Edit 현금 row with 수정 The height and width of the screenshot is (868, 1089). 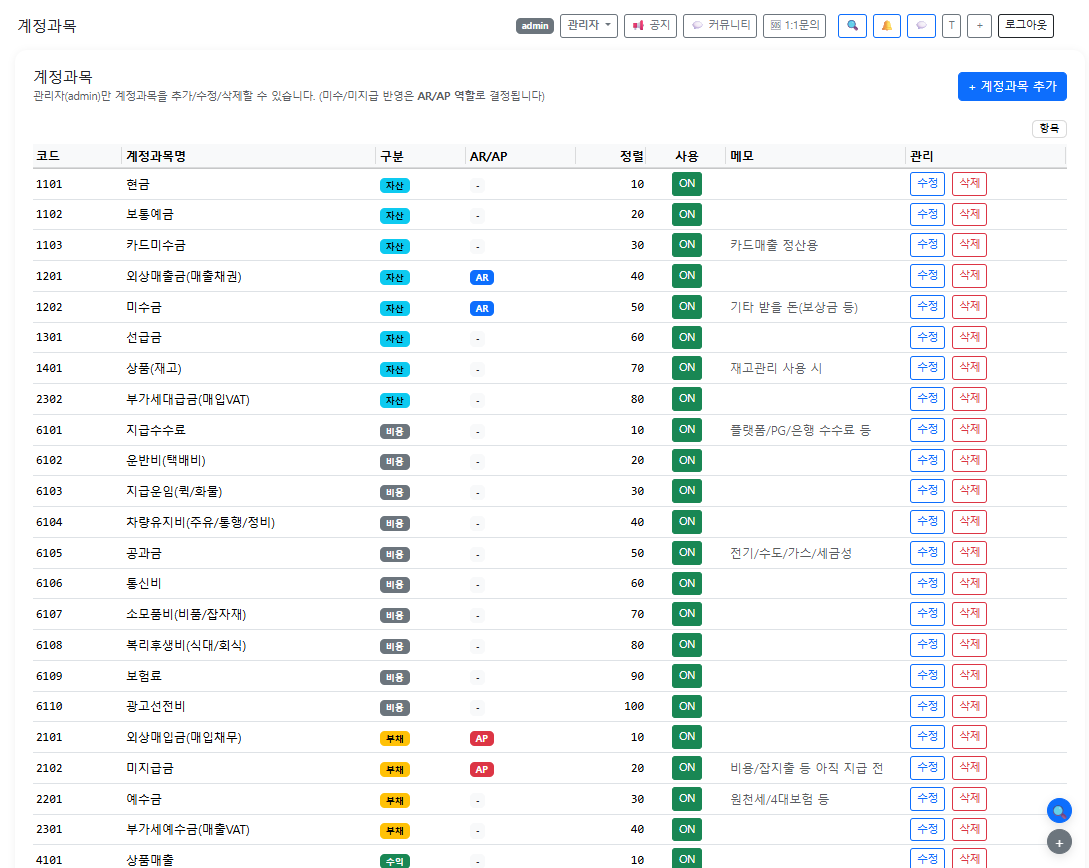coord(927,184)
